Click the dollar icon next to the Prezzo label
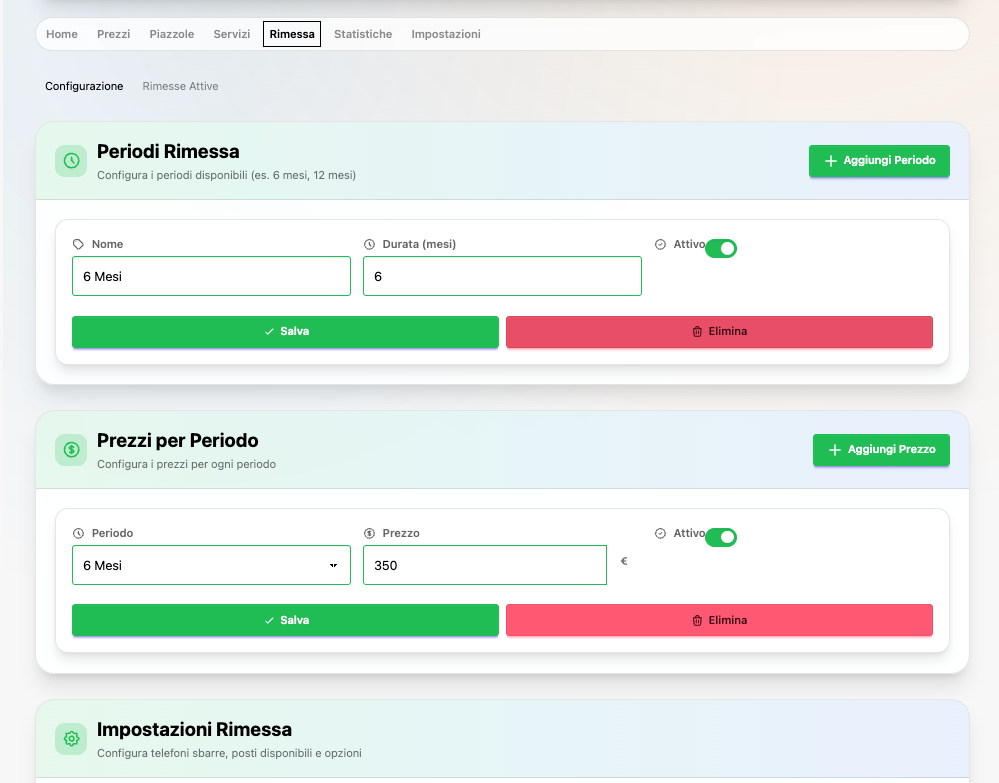Screen dimensions: 999x783 tap(371, 532)
